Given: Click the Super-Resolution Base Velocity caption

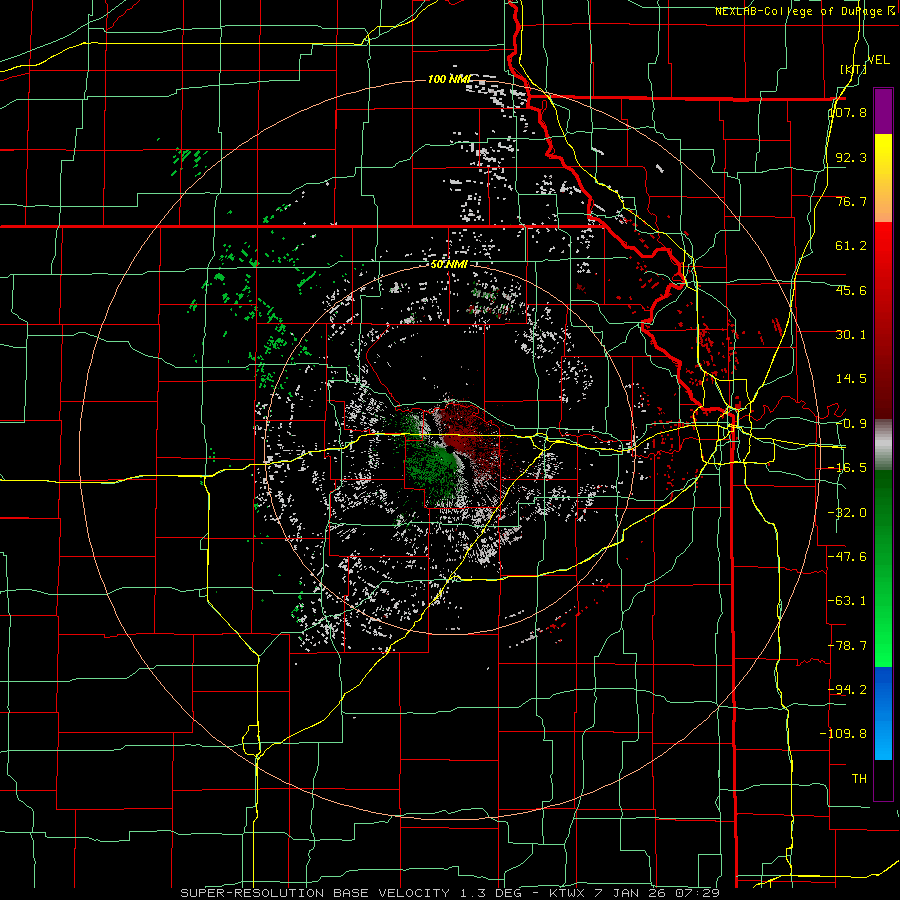Looking at the screenshot, I should [x=449, y=893].
